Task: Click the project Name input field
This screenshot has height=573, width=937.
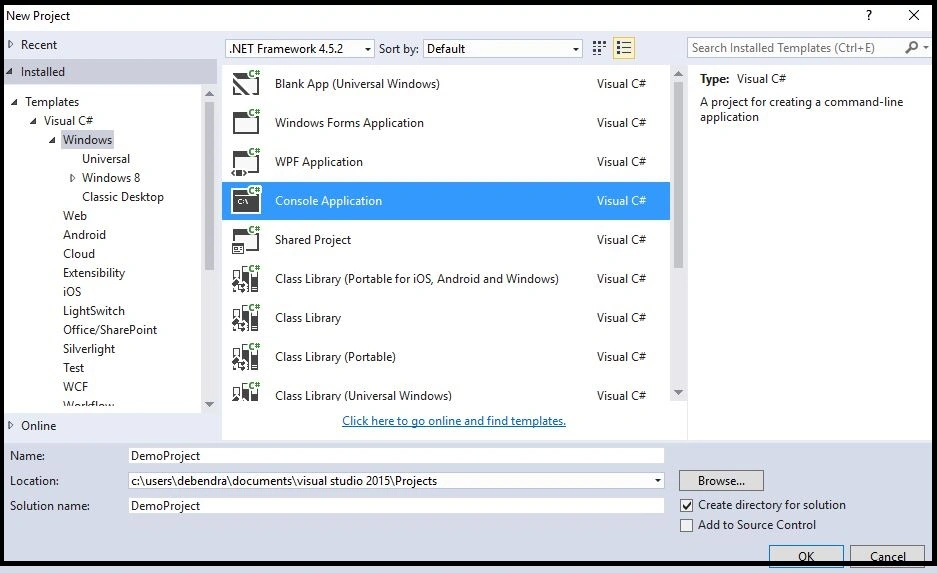Action: pyautogui.click(x=396, y=455)
